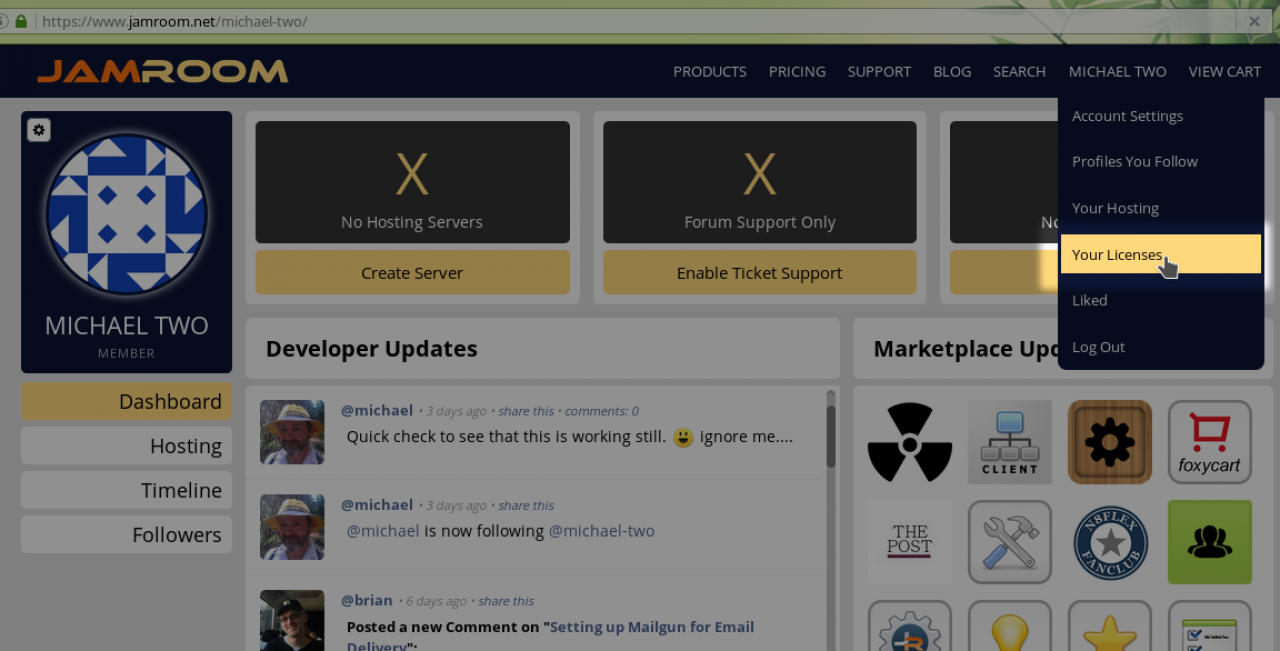Screen dimensions: 1280x651
Task: Expand the Michael Two user menu
Action: [x=1117, y=71]
